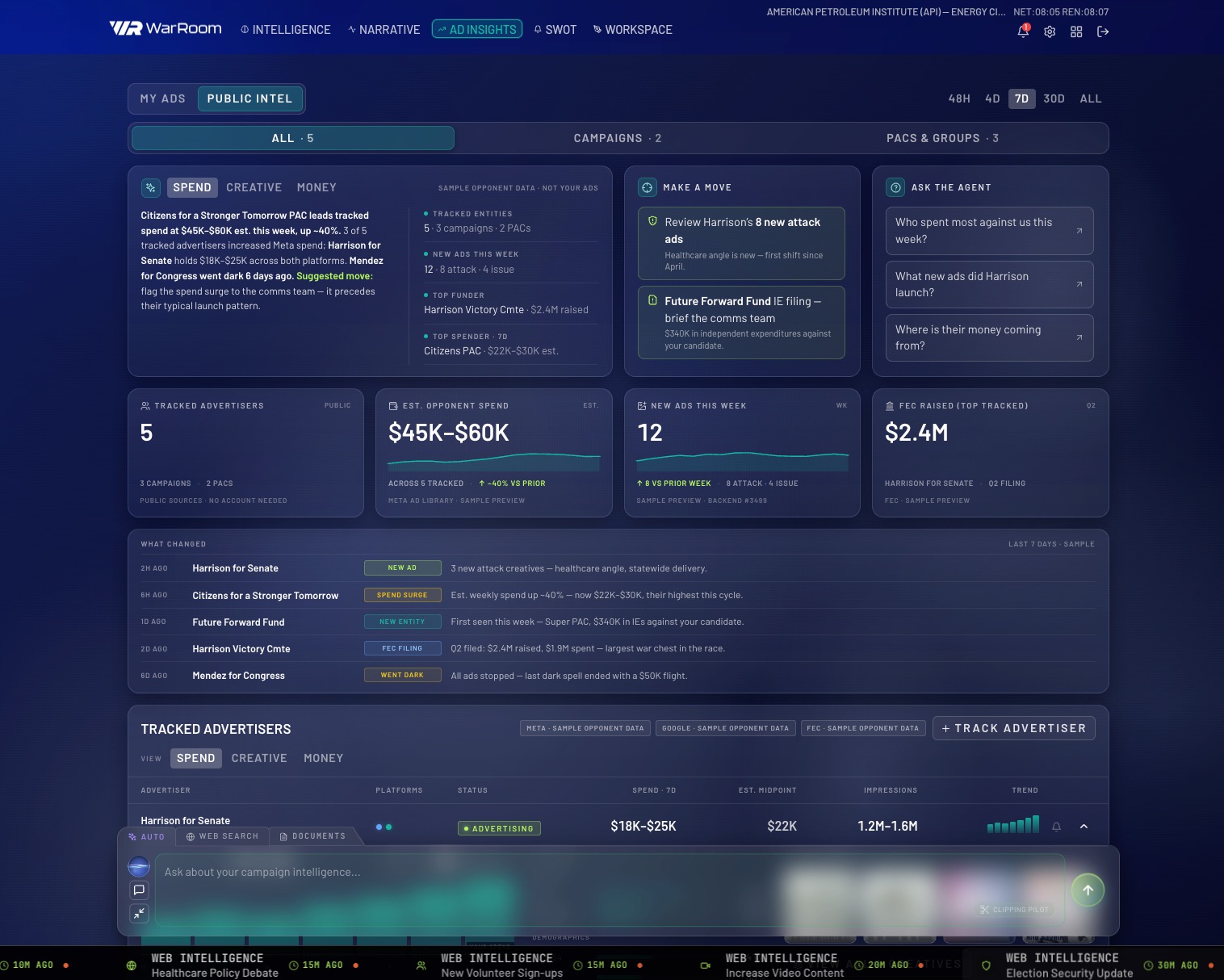Viewport: 1224px width, 980px height.
Task: Click the alert bell in Harrison for Senate row
Action: coord(1056,827)
